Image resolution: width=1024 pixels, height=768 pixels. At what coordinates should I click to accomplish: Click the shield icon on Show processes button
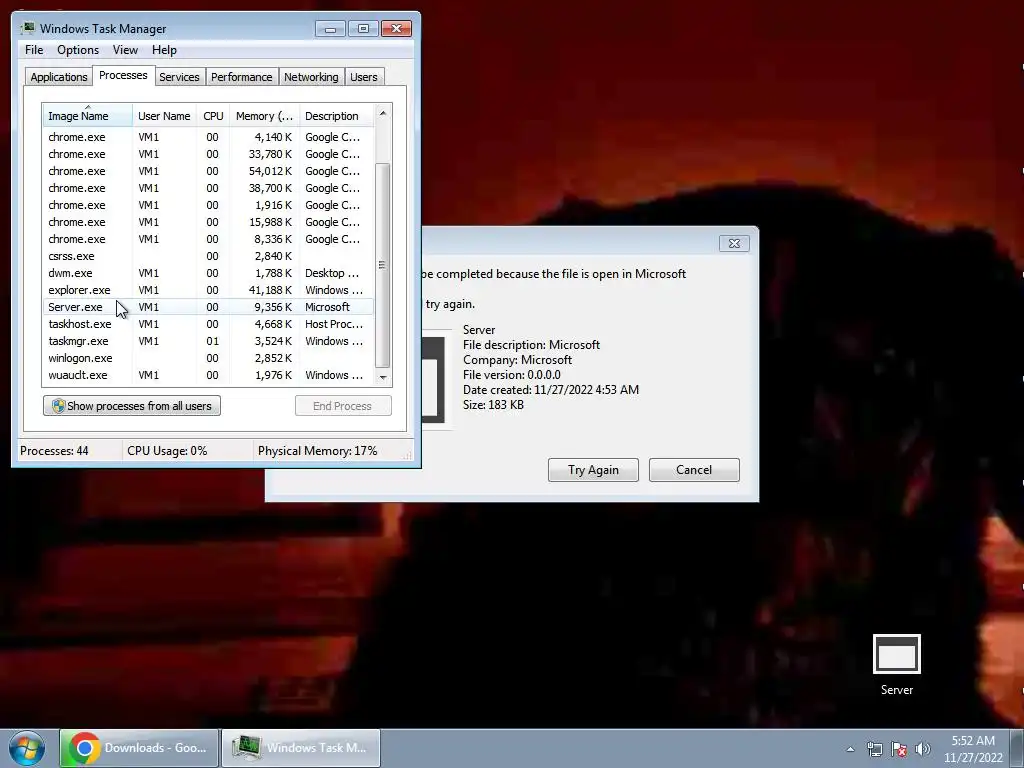point(58,406)
